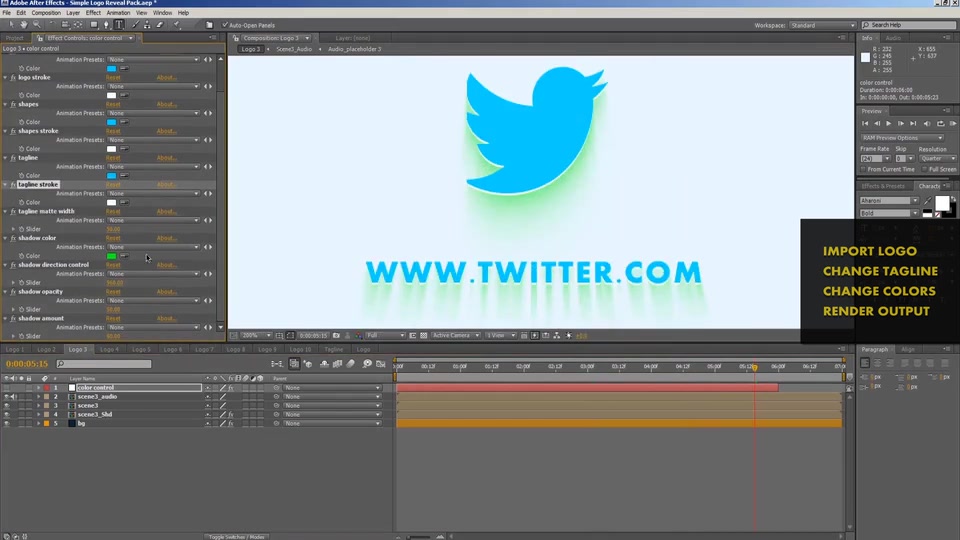Toggle region of interest in viewer

pos(413,336)
